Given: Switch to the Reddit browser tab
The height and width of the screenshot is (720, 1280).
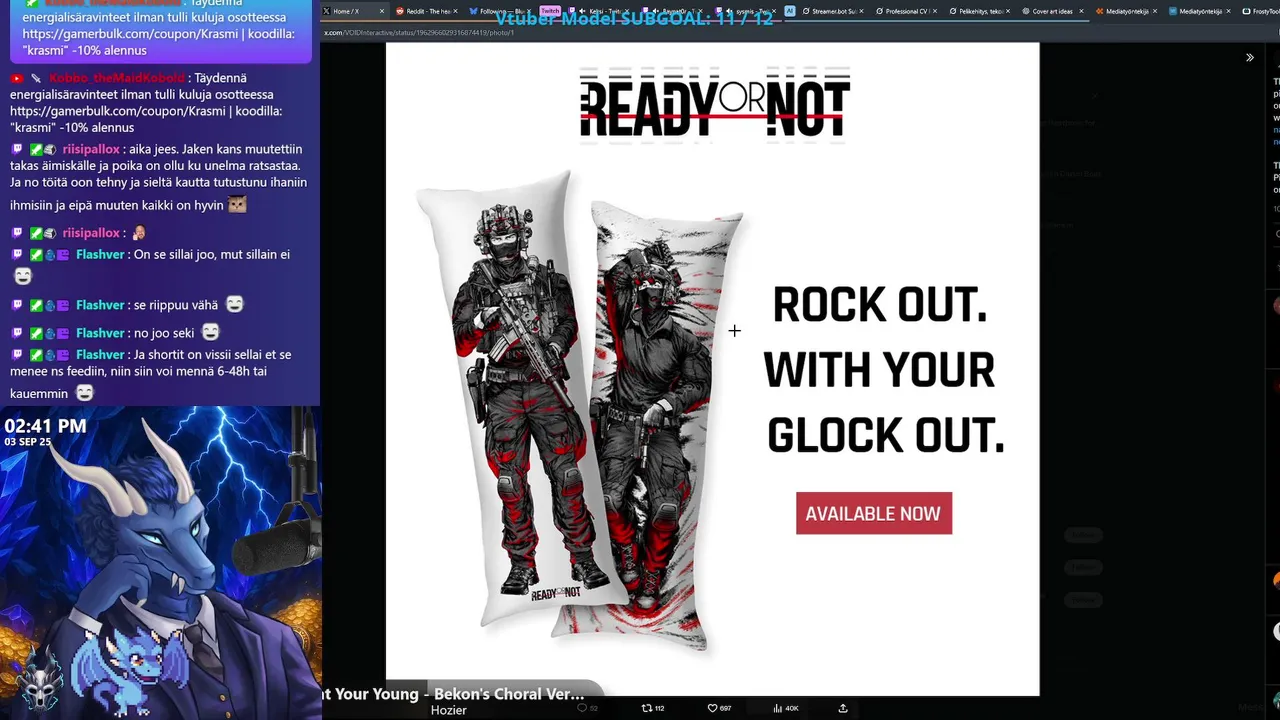Looking at the screenshot, I should 426,11.
